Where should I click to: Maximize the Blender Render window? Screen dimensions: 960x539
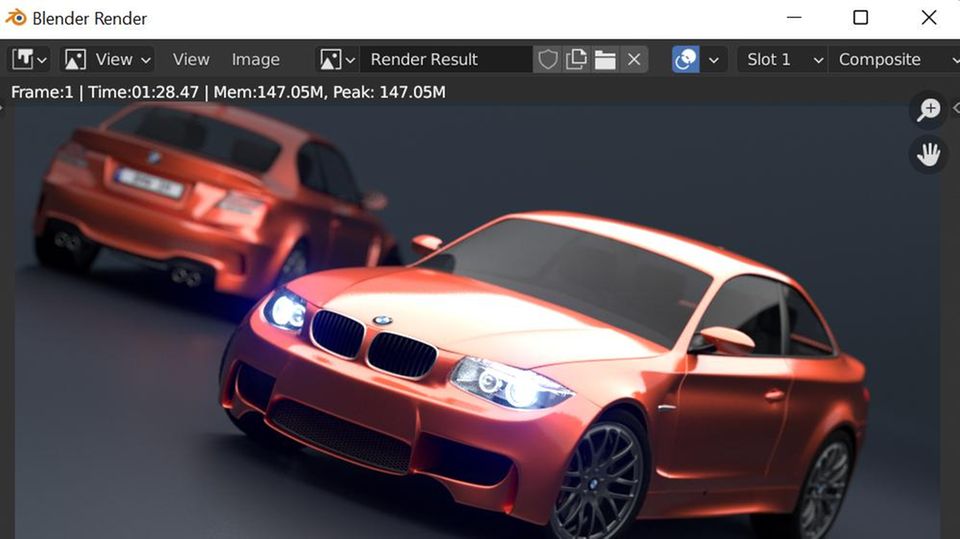pos(860,18)
